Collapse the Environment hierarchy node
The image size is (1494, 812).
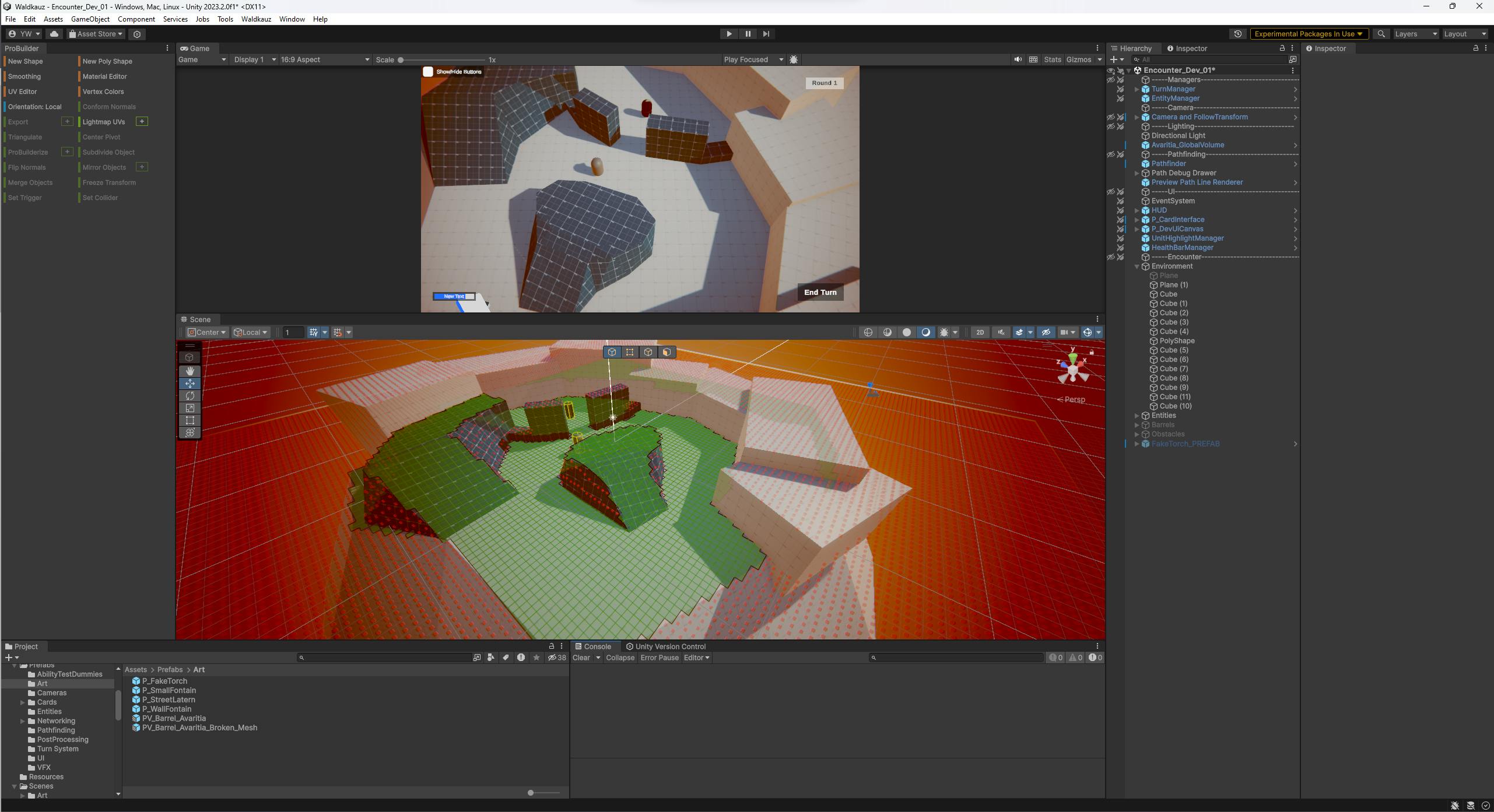coord(1137,266)
